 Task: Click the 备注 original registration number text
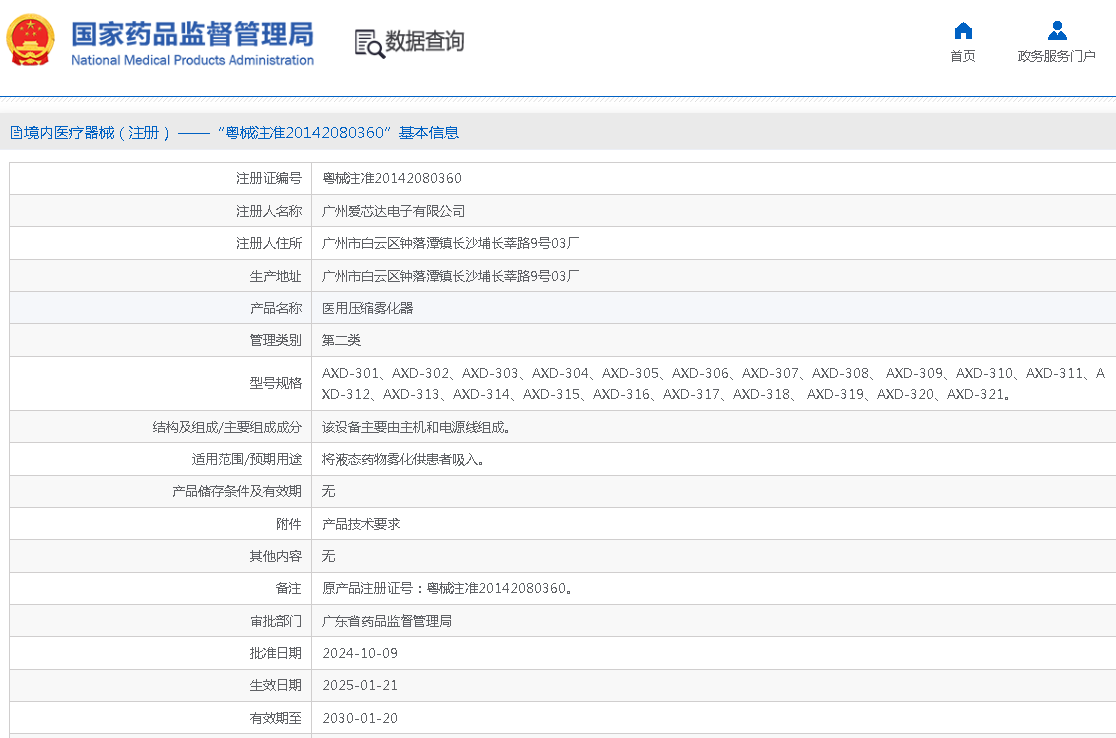pyautogui.click(x=447, y=589)
